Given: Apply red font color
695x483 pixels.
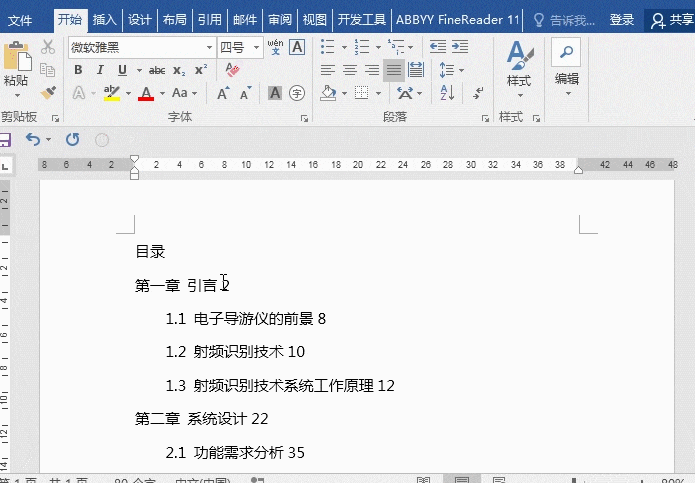Looking at the screenshot, I should [x=146, y=93].
